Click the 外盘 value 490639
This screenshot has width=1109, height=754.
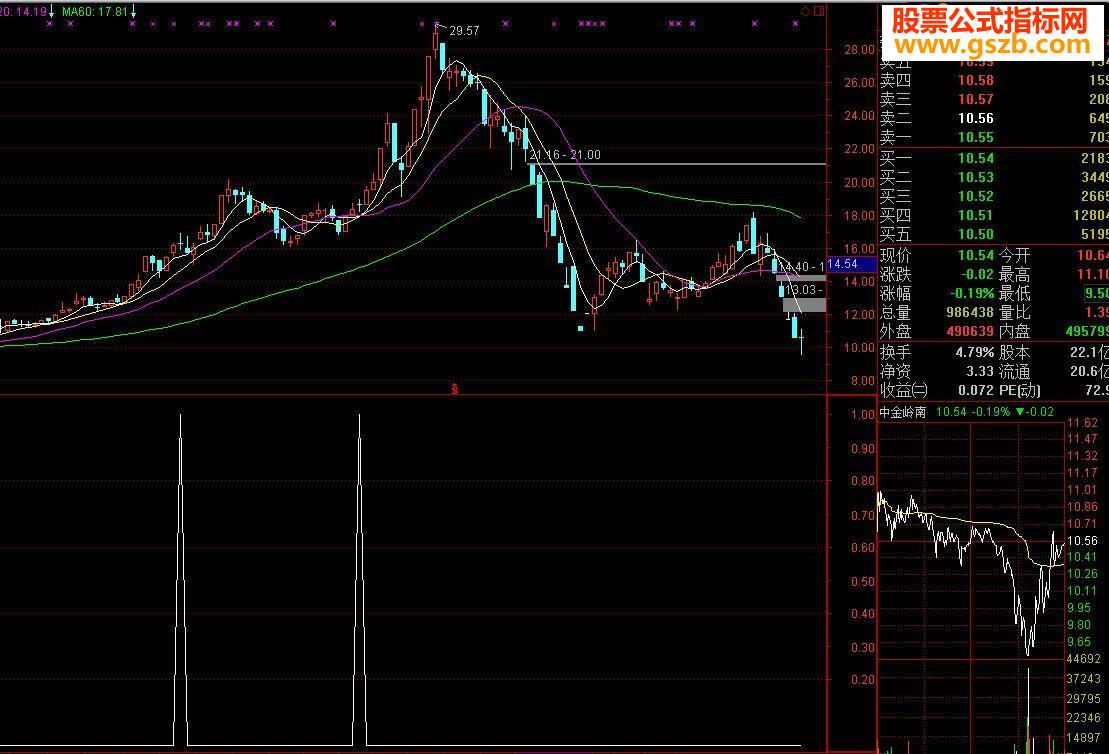tap(970, 332)
